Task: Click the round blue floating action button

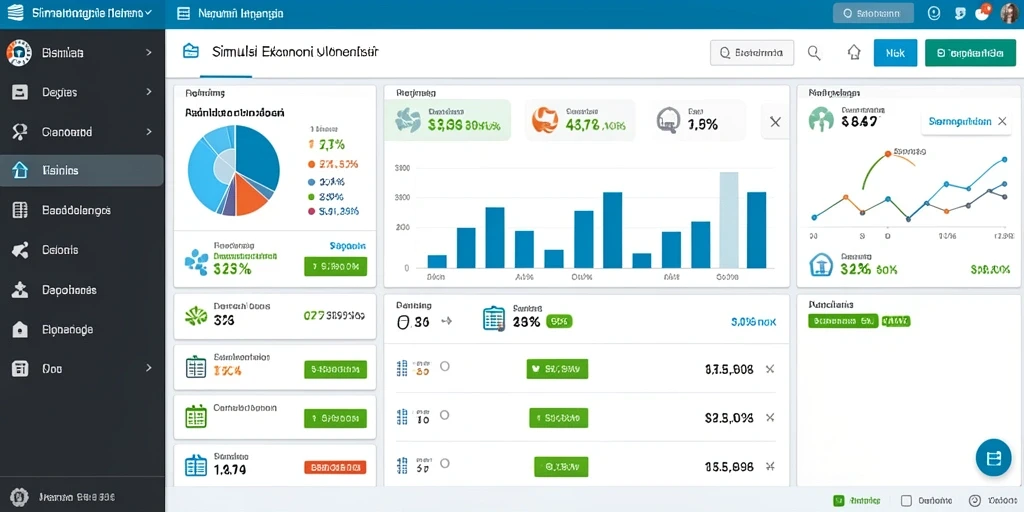Action: point(993,457)
